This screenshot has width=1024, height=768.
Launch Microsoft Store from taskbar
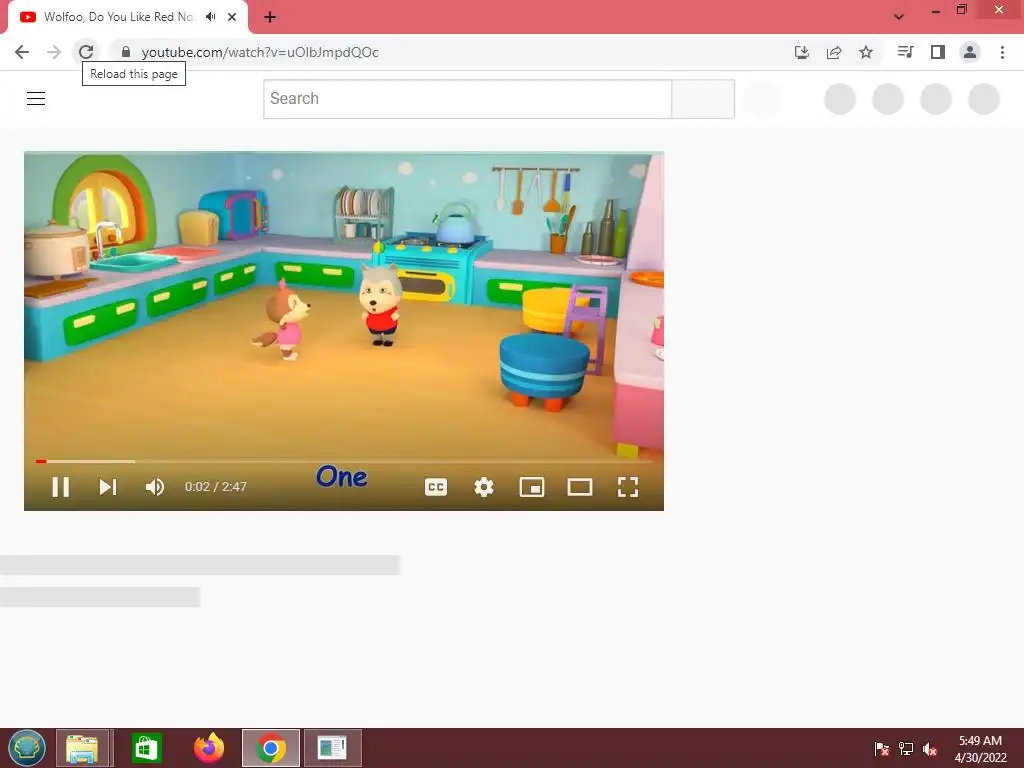[x=146, y=748]
